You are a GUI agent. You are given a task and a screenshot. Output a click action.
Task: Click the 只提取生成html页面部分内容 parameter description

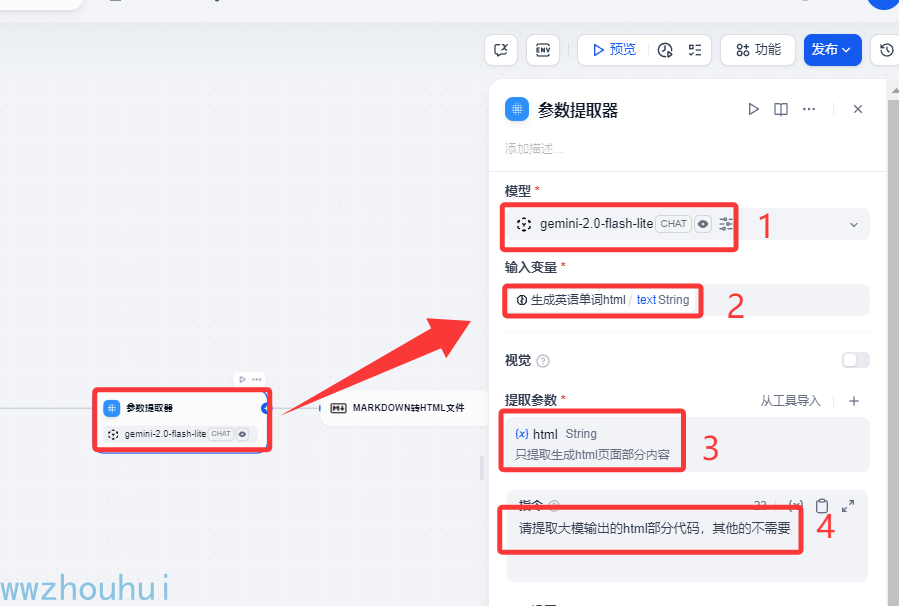592,455
